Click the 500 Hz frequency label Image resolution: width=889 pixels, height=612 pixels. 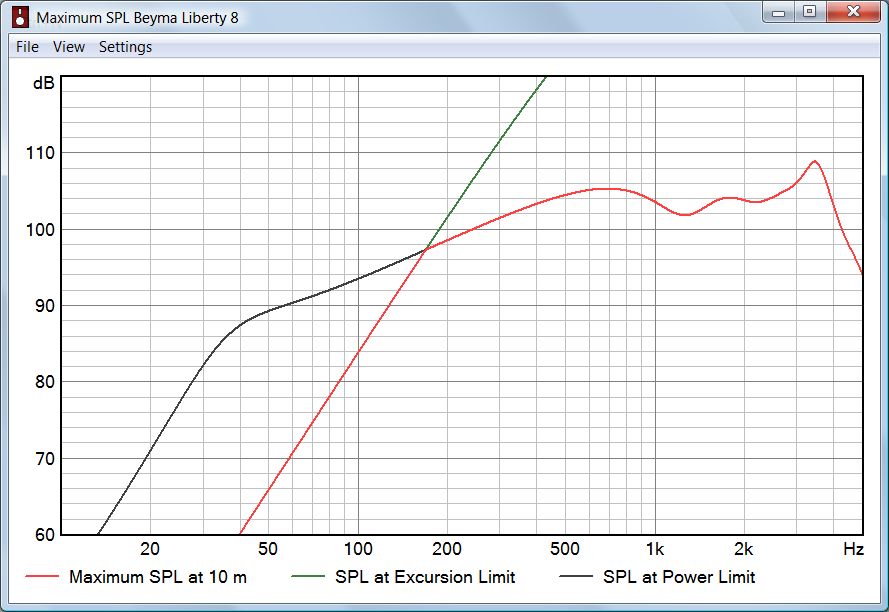[565, 549]
